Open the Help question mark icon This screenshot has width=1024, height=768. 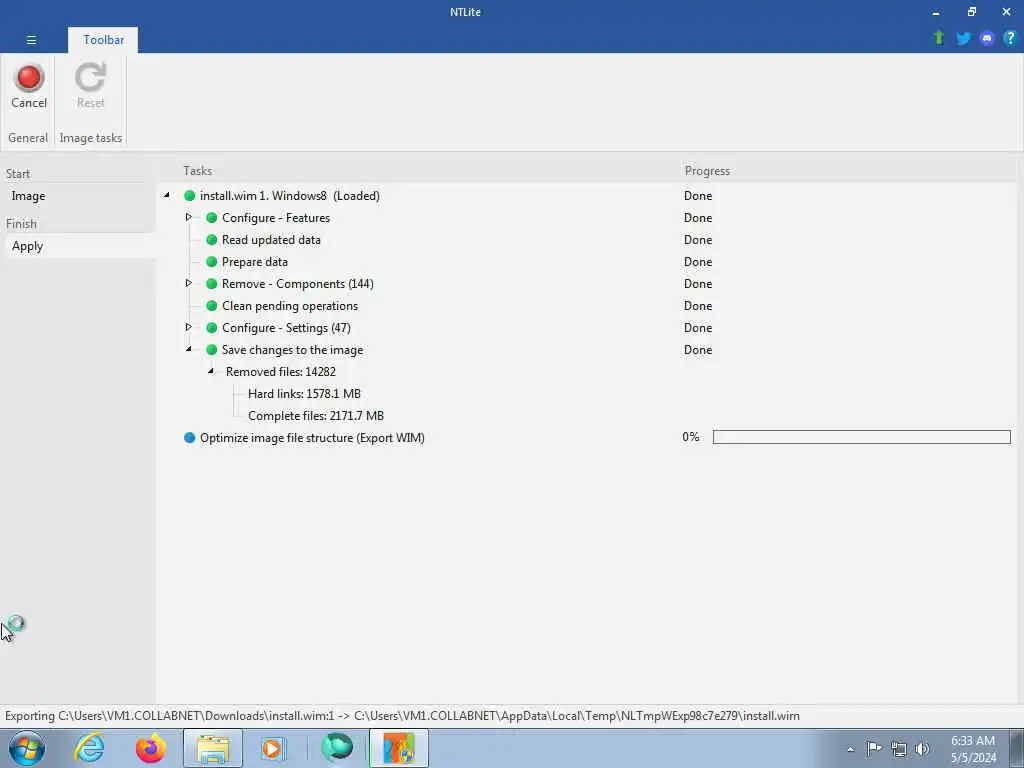tap(1010, 38)
